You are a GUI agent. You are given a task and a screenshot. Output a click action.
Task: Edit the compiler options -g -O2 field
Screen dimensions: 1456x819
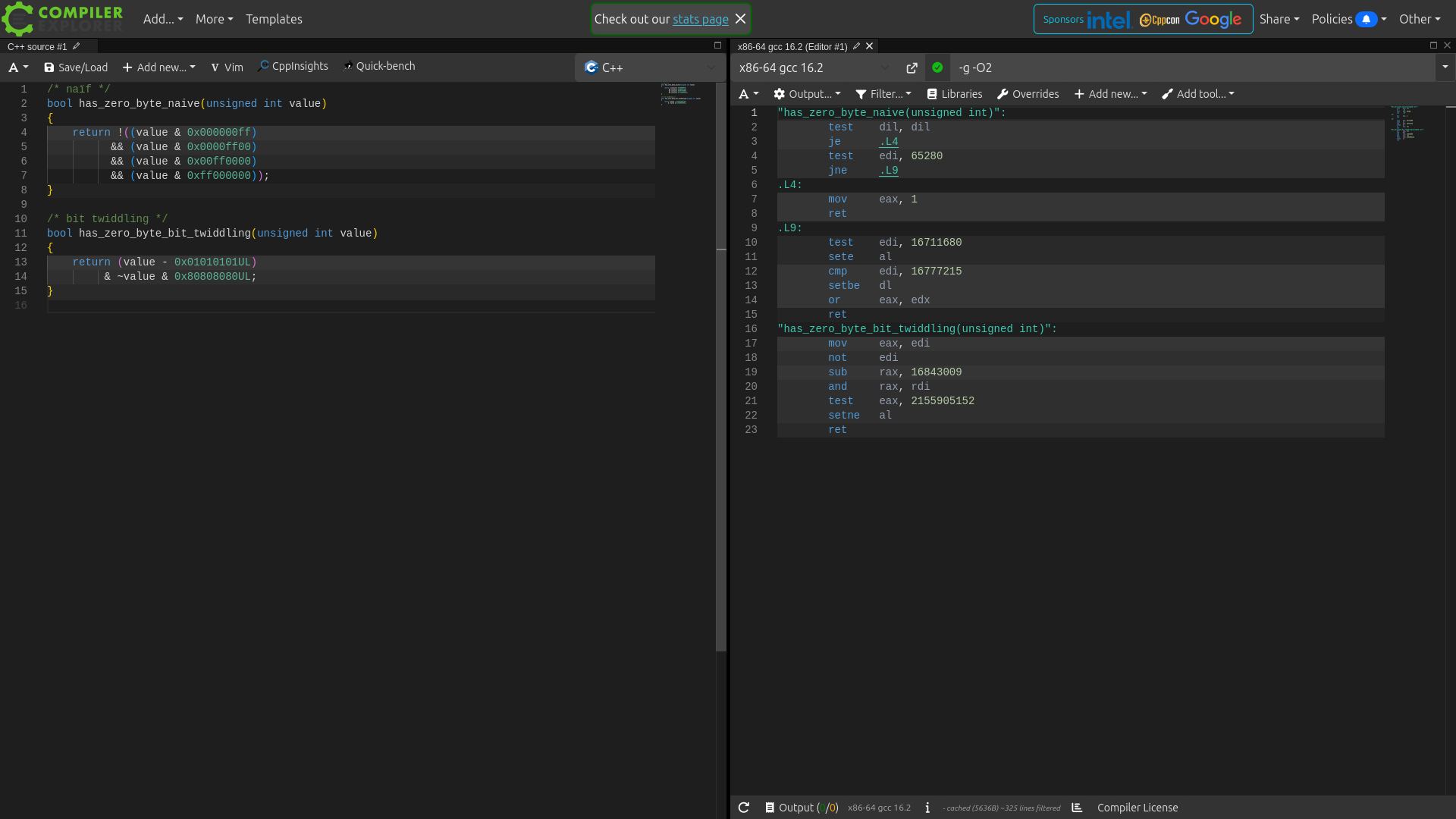click(1192, 67)
